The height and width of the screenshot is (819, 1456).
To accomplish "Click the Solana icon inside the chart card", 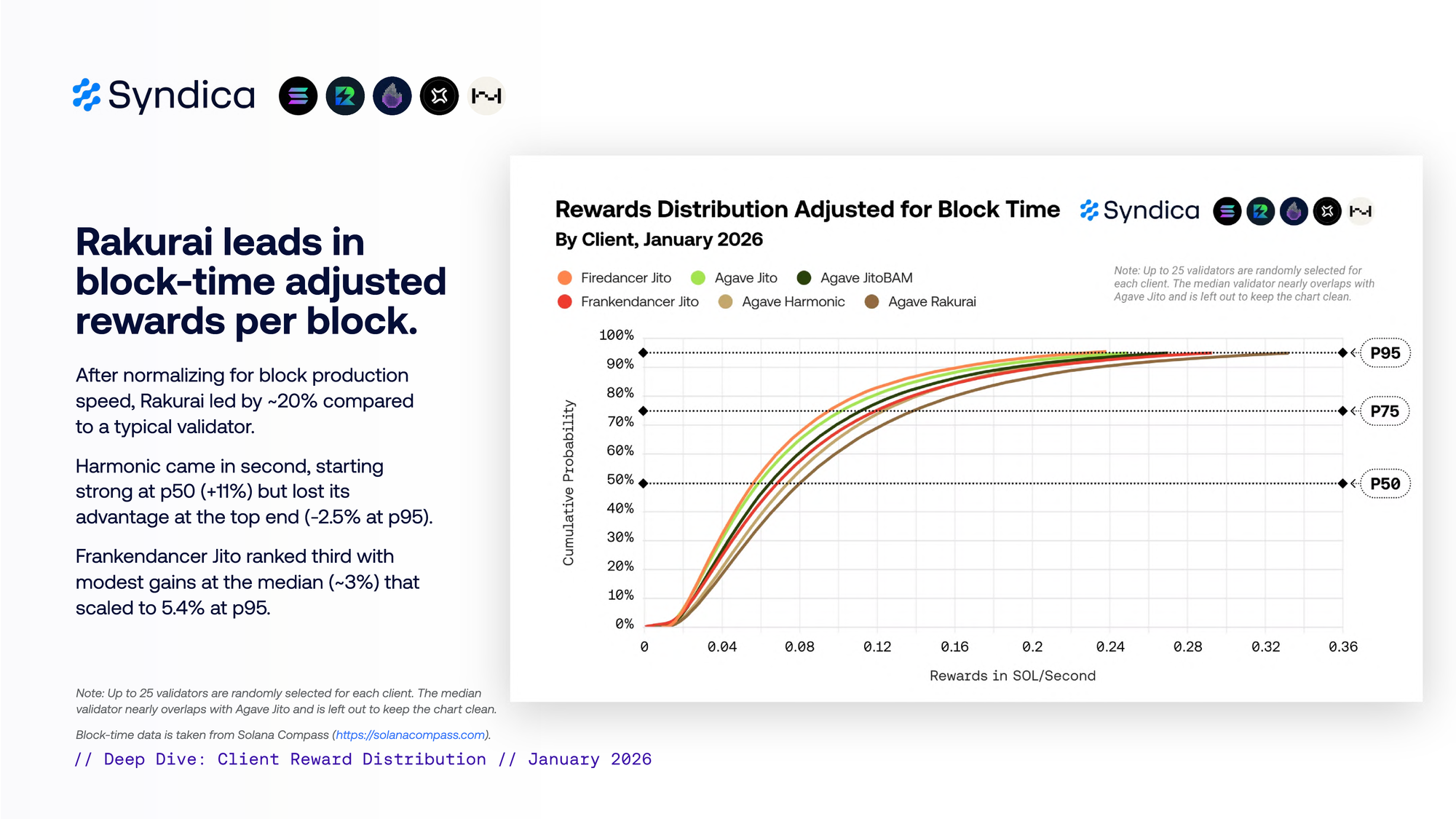I will [x=1227, y=211].
